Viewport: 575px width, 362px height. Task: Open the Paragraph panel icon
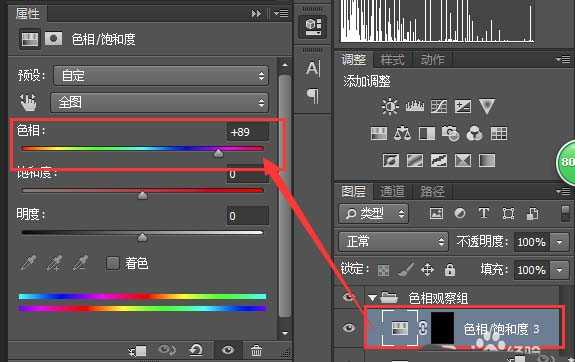point(313,96)
